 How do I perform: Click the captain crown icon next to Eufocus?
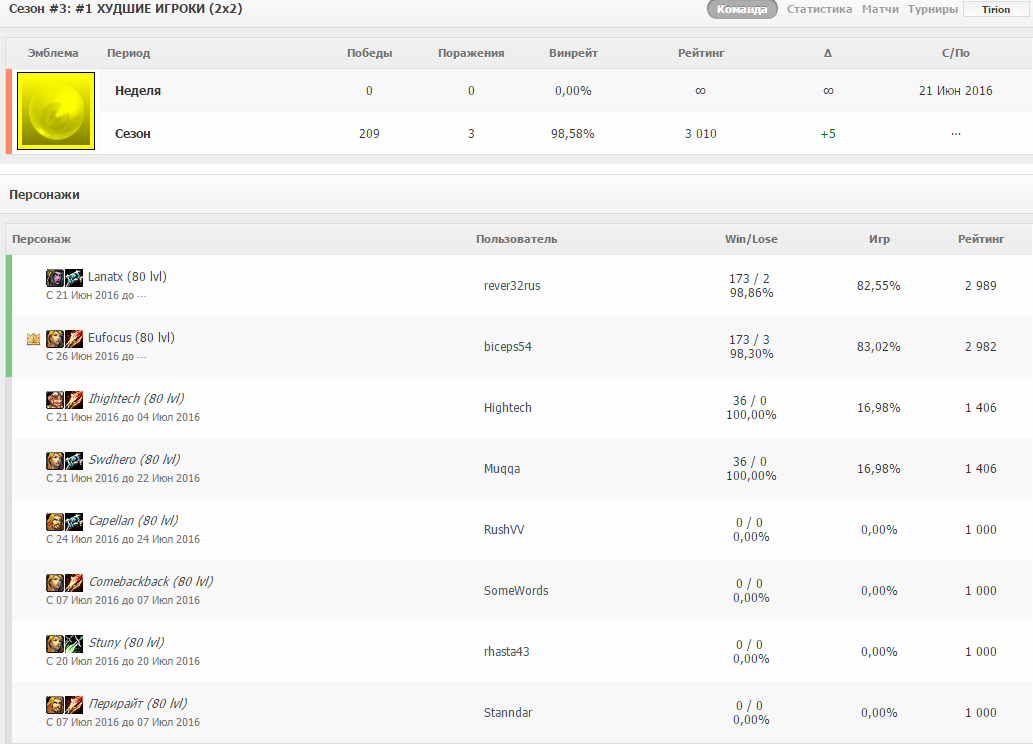(x=34, y=339)
